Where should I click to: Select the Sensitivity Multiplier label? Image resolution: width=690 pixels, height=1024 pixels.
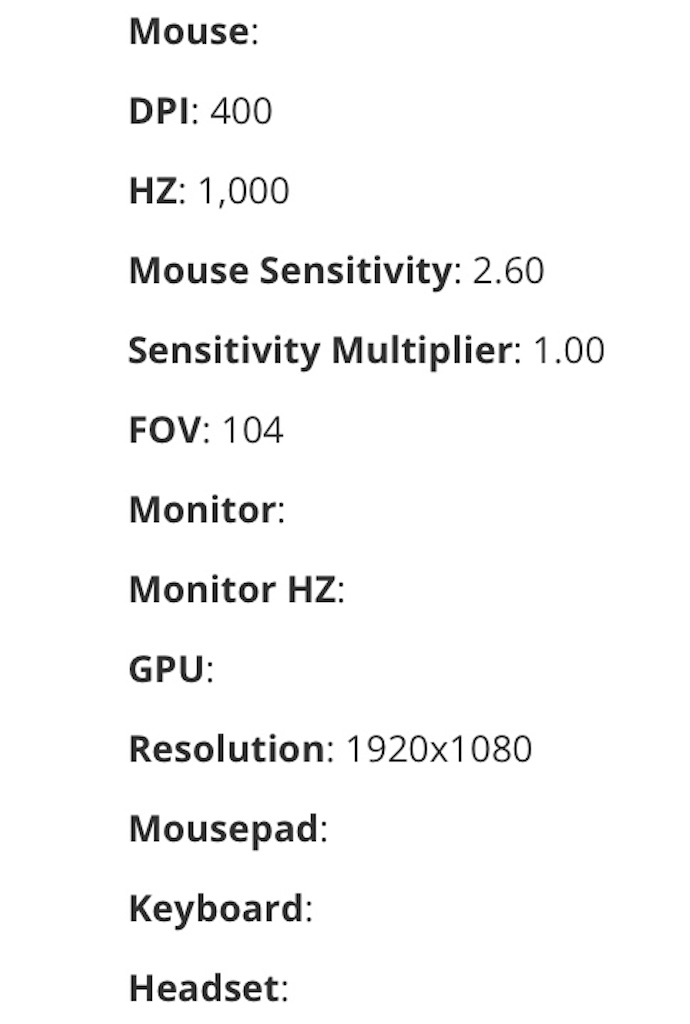[321, 351]
